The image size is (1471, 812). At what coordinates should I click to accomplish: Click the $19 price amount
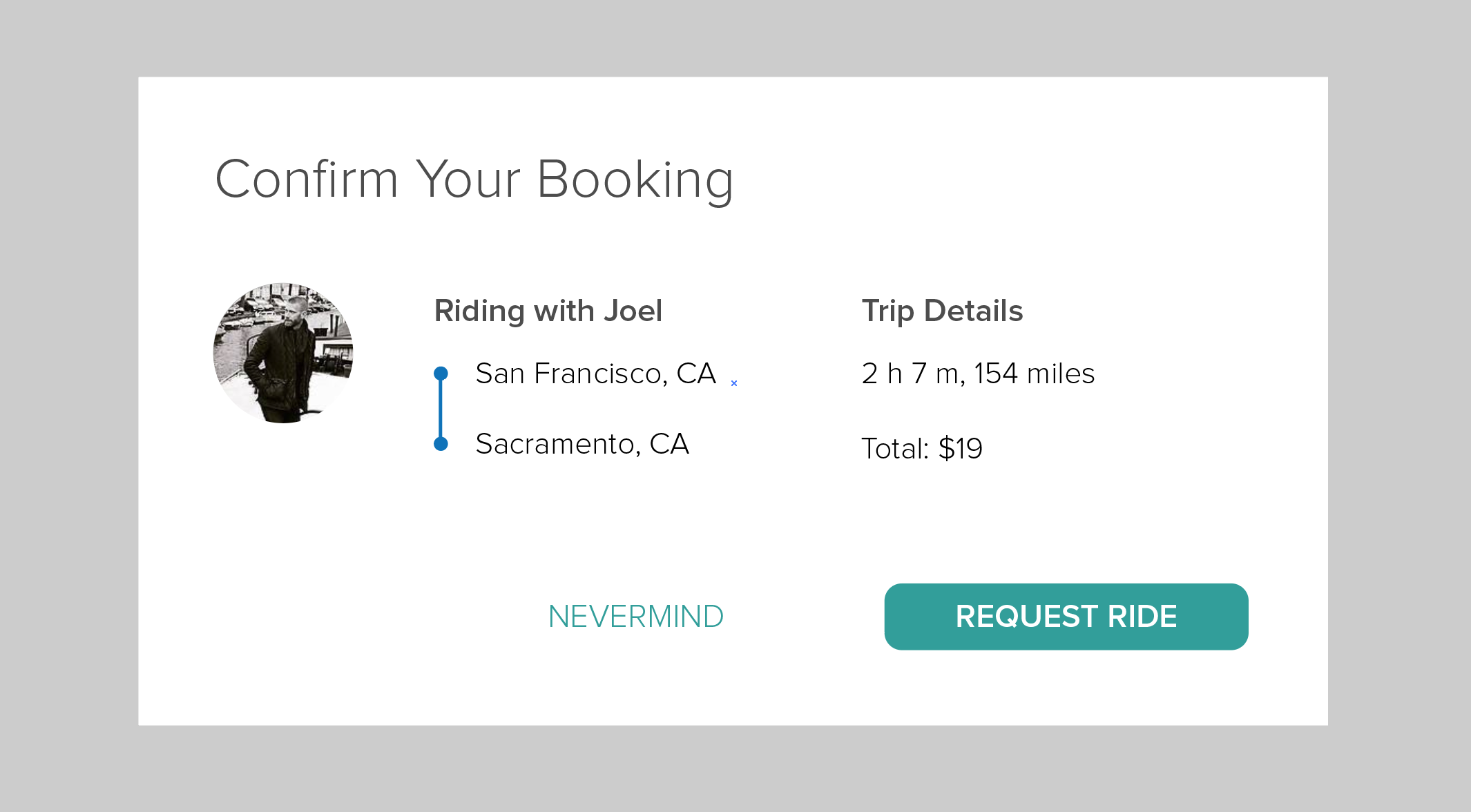click(960, 449)
